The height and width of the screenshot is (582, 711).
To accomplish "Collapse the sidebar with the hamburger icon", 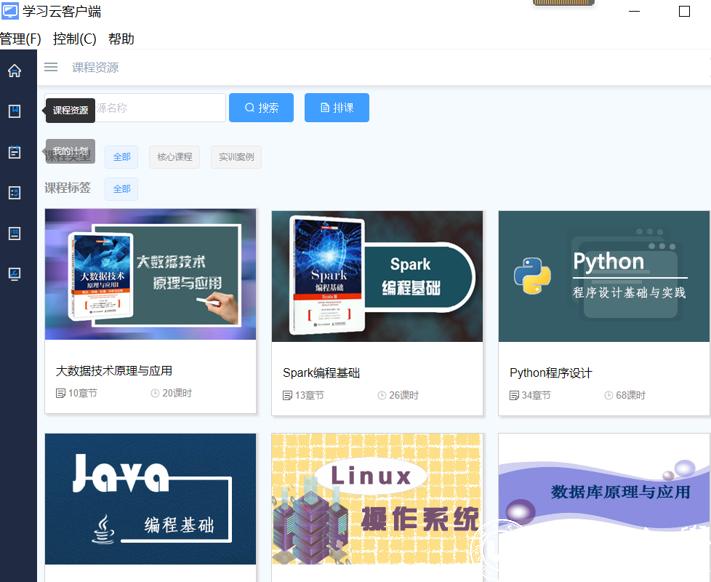I will [51, 68].
